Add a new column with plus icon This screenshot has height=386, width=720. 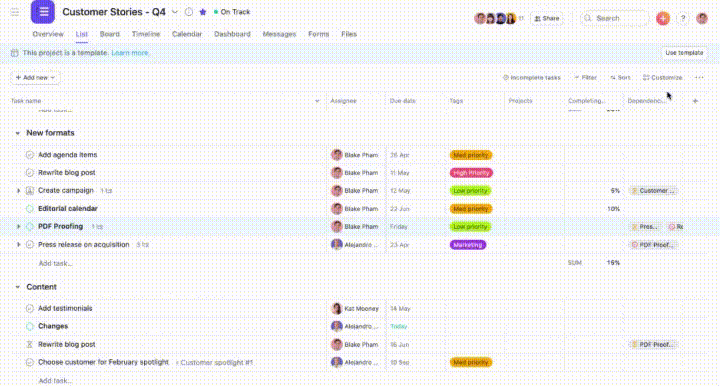pyautogui.click(x=695, y=101)
